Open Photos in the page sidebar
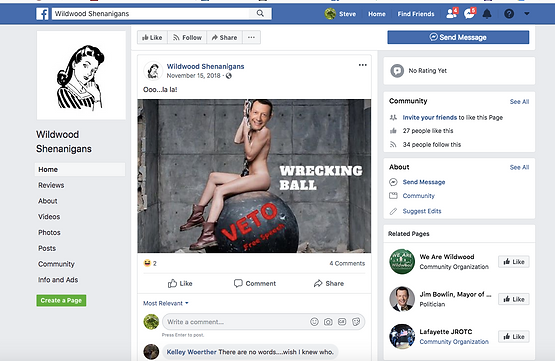The width and height of the screenshot is (555, 361). 49,233
